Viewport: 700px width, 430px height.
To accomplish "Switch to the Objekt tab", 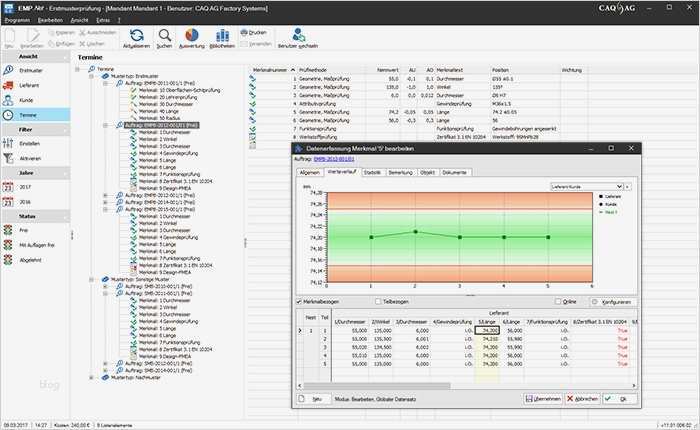I will (x=427, y=172).
